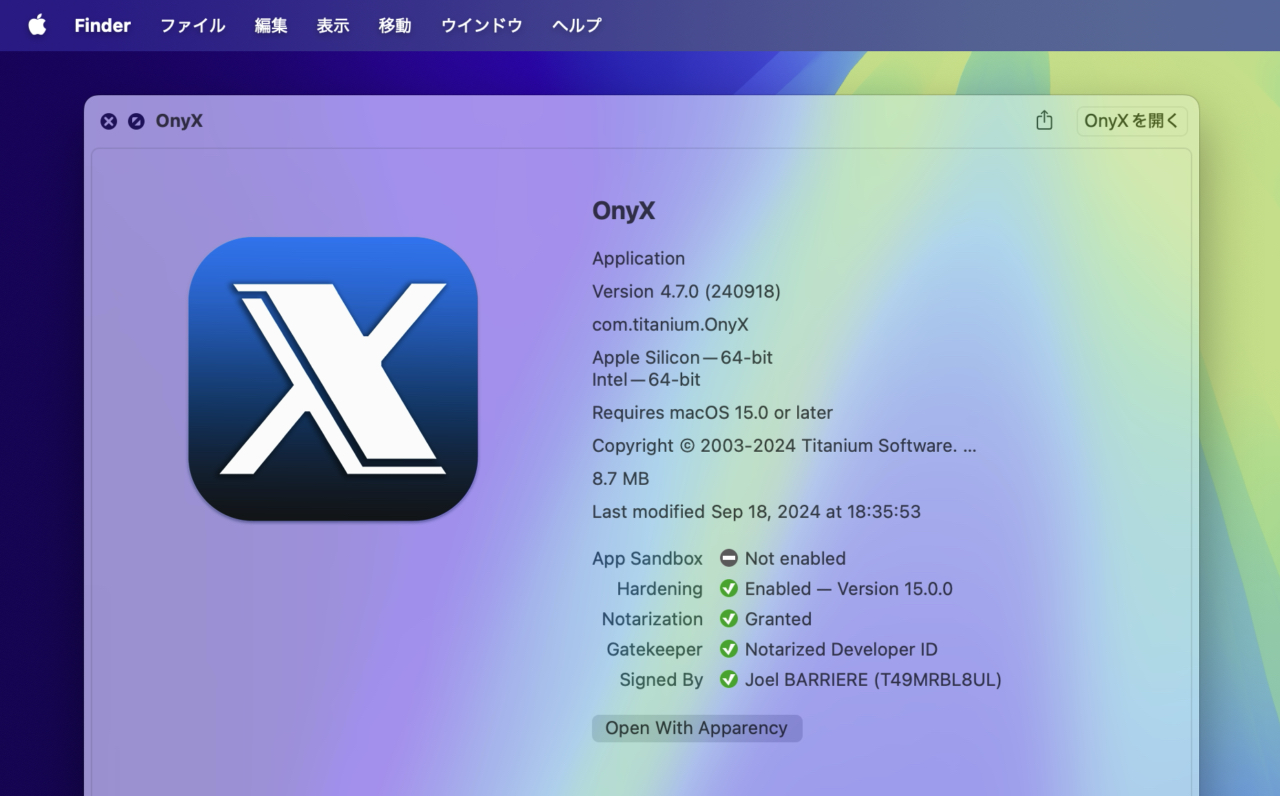Click the Enabled — Version 15.0.0 text

tap(849, 589)
